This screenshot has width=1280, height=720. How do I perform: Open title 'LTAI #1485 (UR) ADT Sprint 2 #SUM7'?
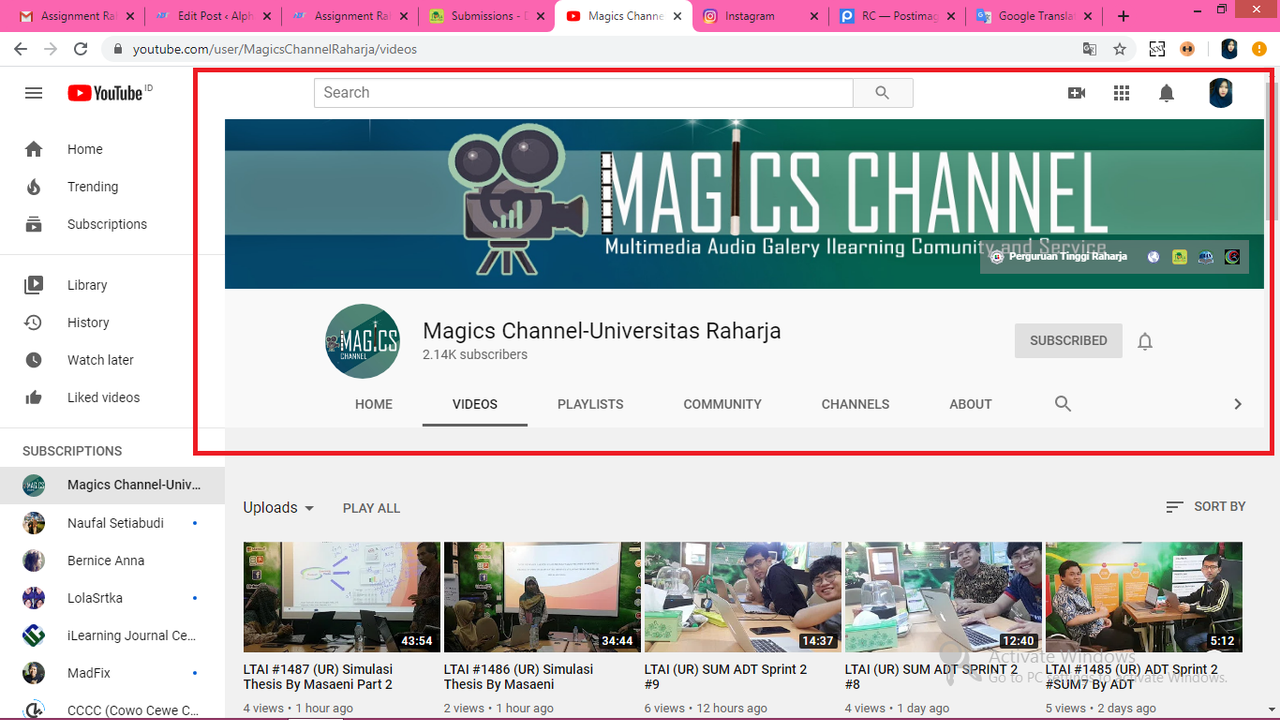pyautogui.click(x=1132, y=677)
